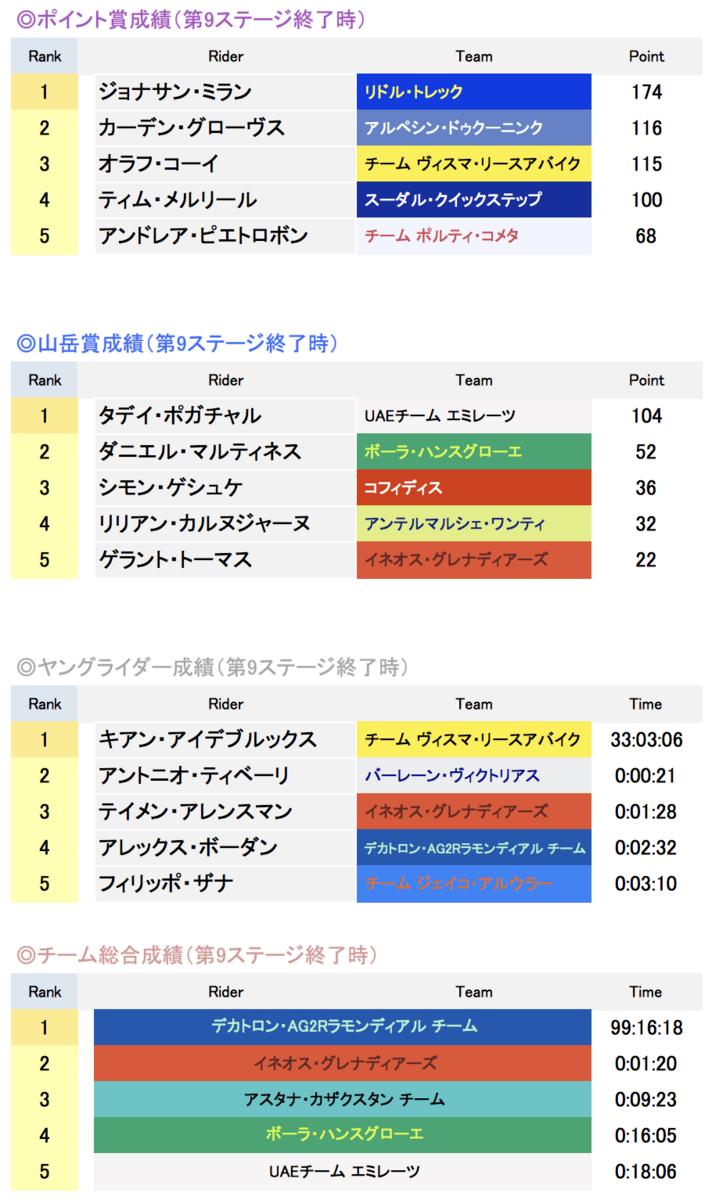This screenshot has width=712, height=1200.
Task: Click the point value 116
Action: [x=647, y=128]
